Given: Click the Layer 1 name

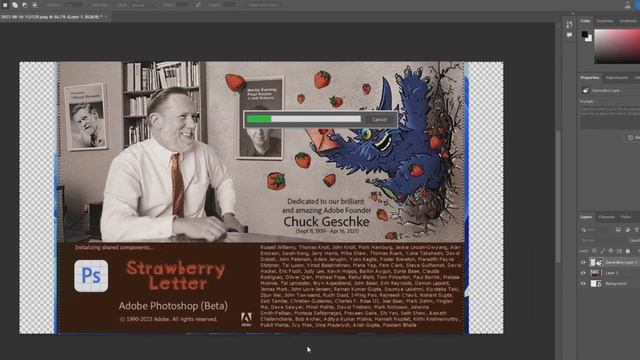Looking at the screenshot, I should (x=612, y=273).
